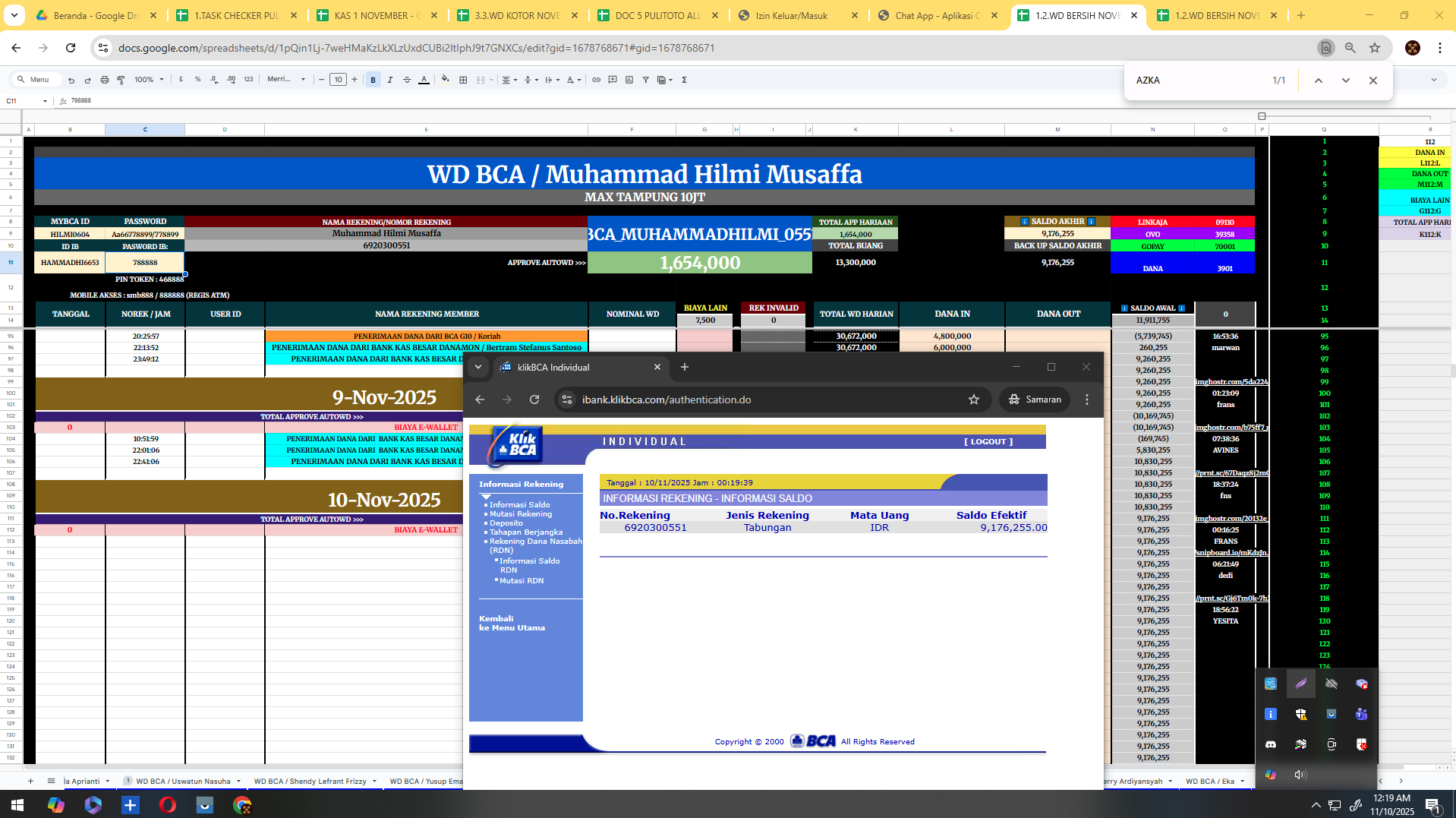Close the find bar
This screenshot has width=1456, height=818.
(x=1373, y=81)
